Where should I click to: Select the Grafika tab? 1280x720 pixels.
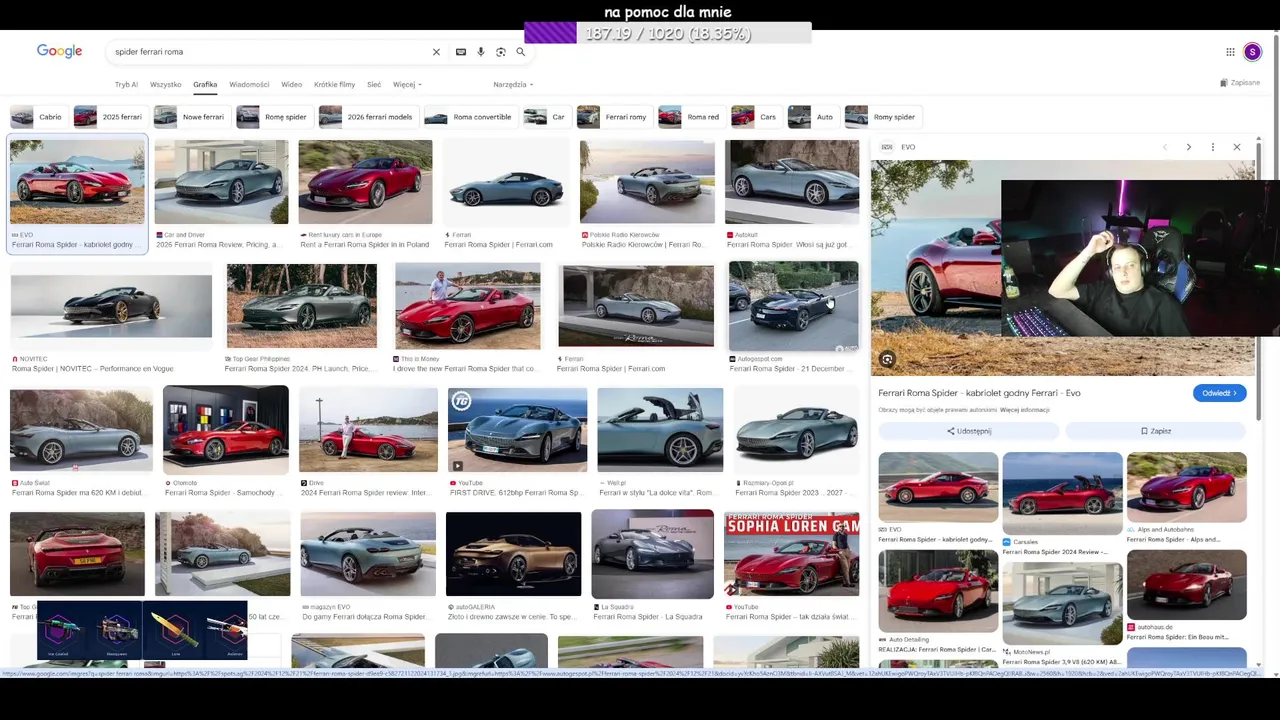pyautogui.click(x=205, y=85)
